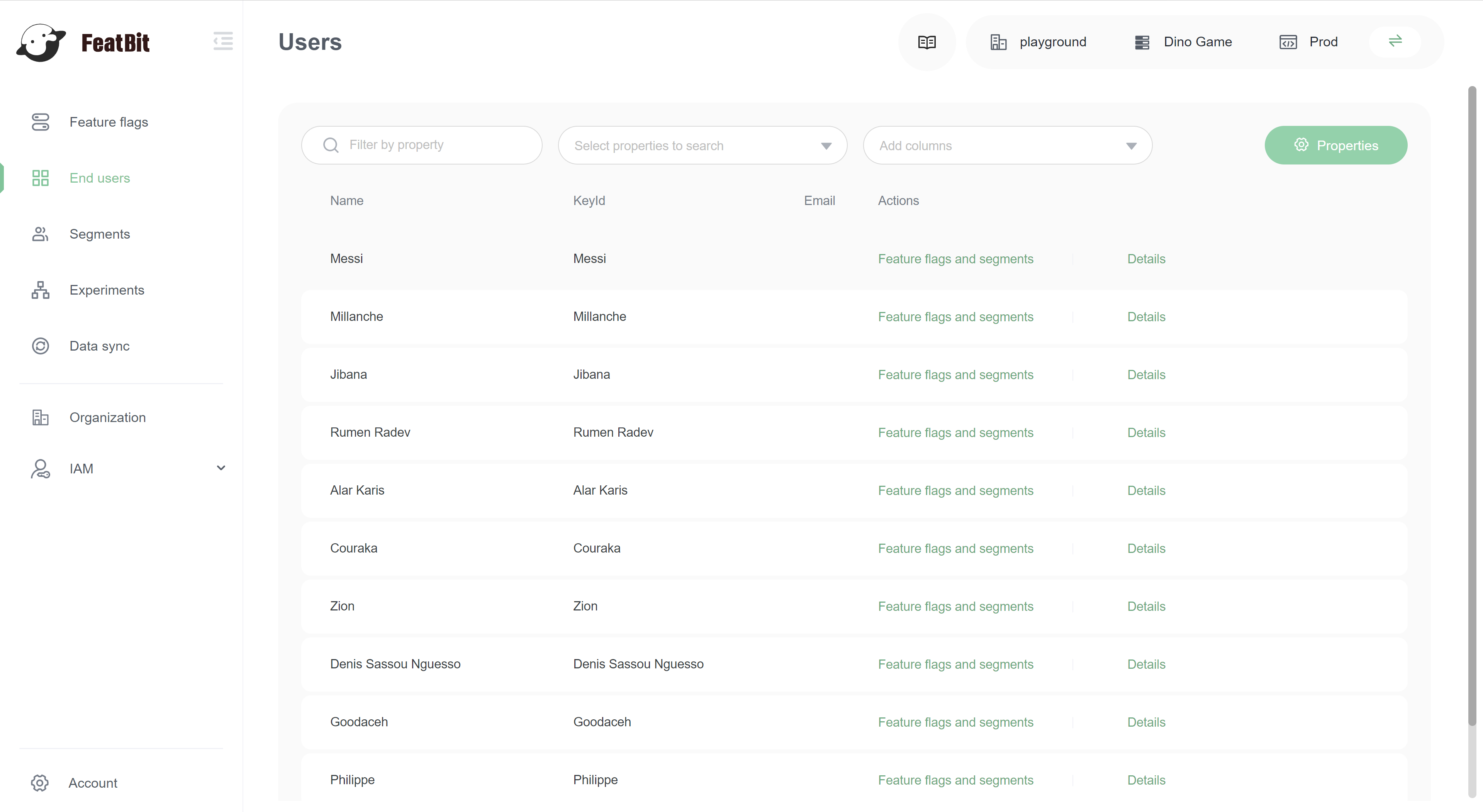Screen dimensions: 1483x812
Task: Click the switch environment arrows icon
Action: click(x=1395, y=41)
